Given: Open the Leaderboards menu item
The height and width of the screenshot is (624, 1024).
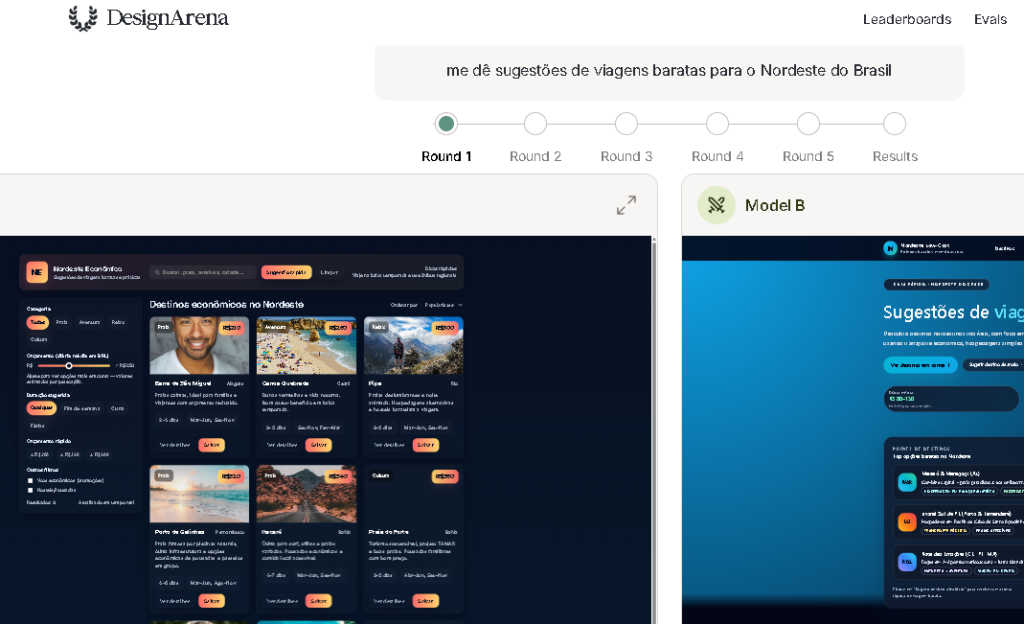Looking at the screenshot, I should coord(907,19).
